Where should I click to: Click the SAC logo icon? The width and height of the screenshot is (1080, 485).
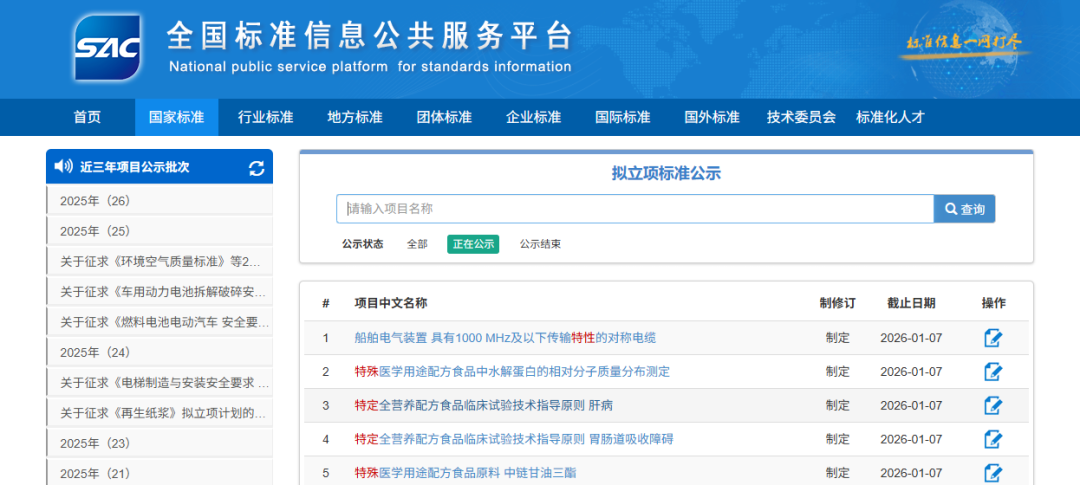pos(108,48)
